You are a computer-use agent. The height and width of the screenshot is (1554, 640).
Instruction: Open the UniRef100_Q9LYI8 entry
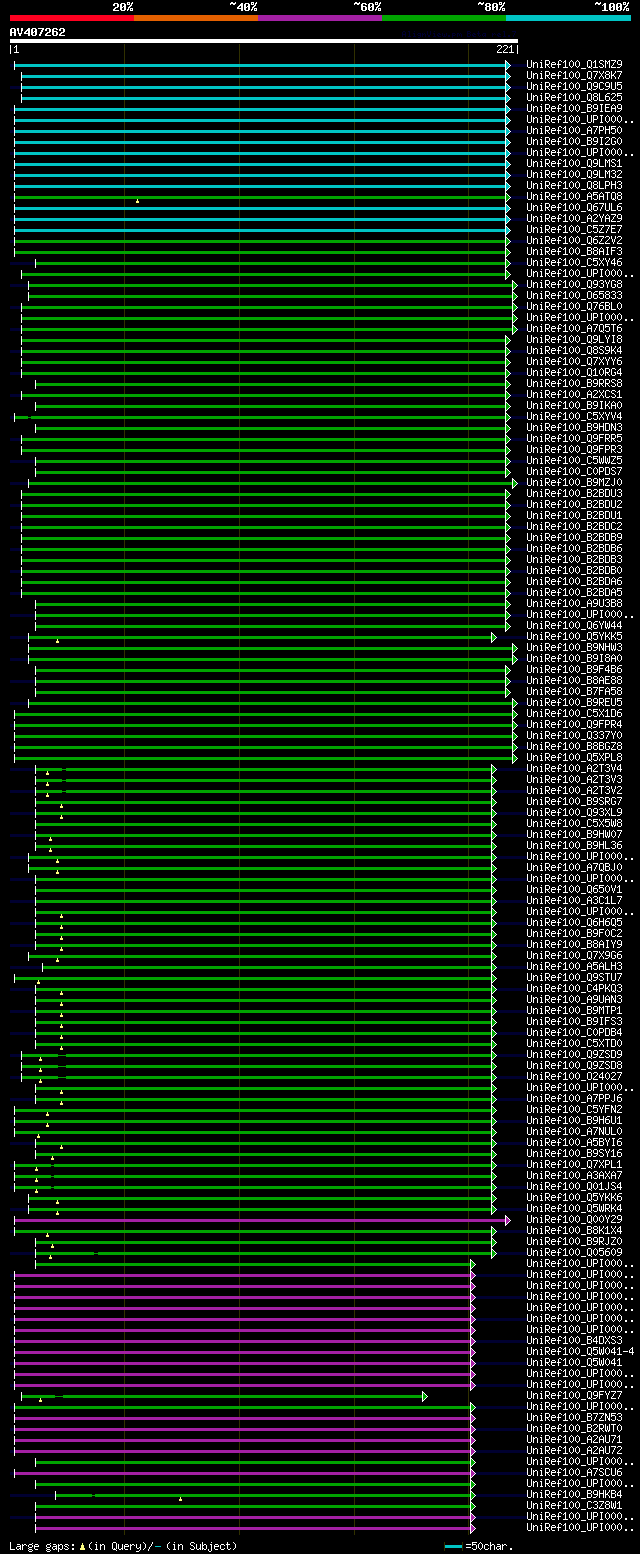[x=575, y=340]
